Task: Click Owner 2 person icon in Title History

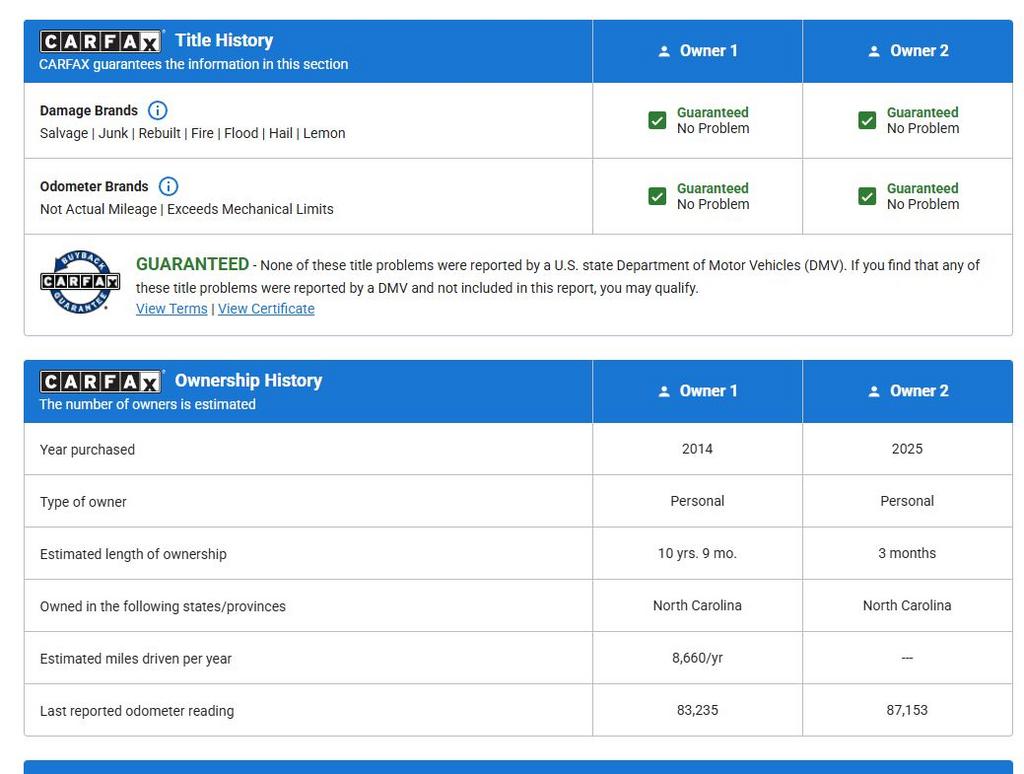Action: [874, 52]
